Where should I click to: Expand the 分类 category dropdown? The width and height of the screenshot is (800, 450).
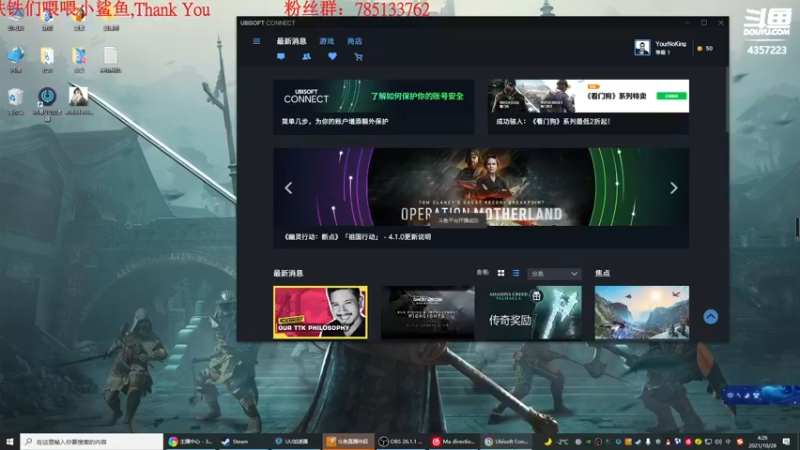tap(554, 274)
